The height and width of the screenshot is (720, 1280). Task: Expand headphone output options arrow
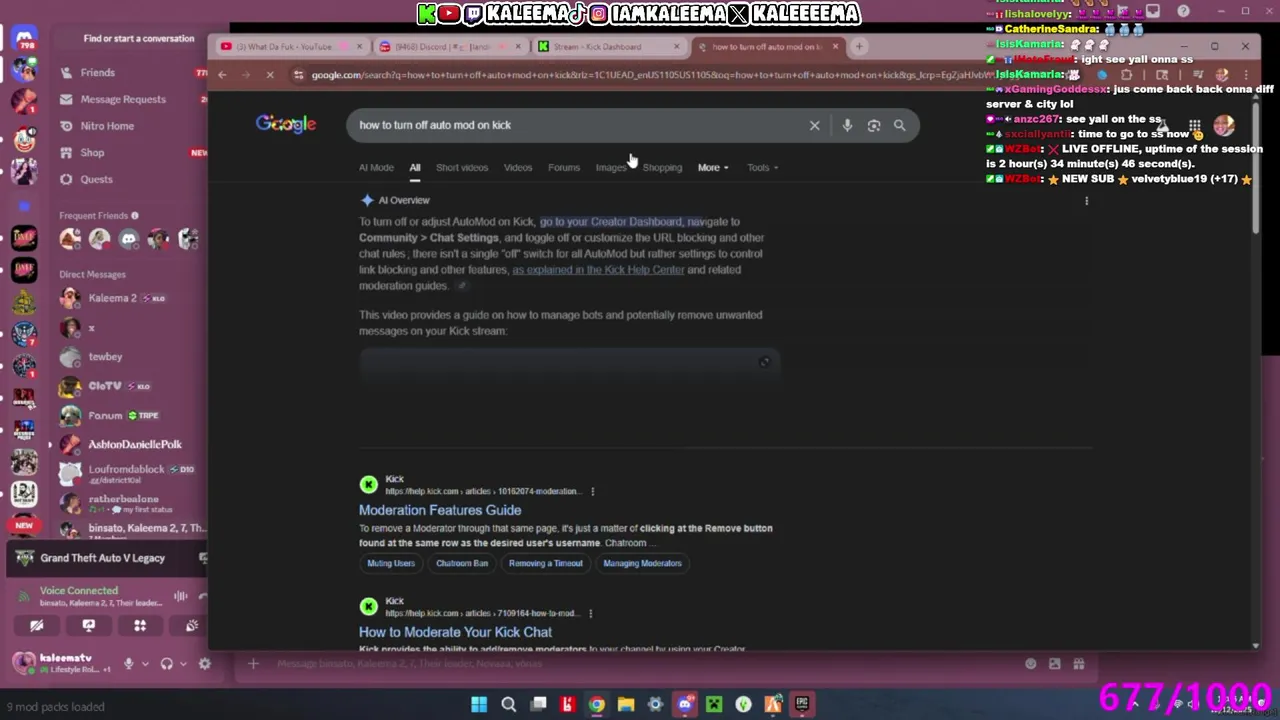click(182, 663)
